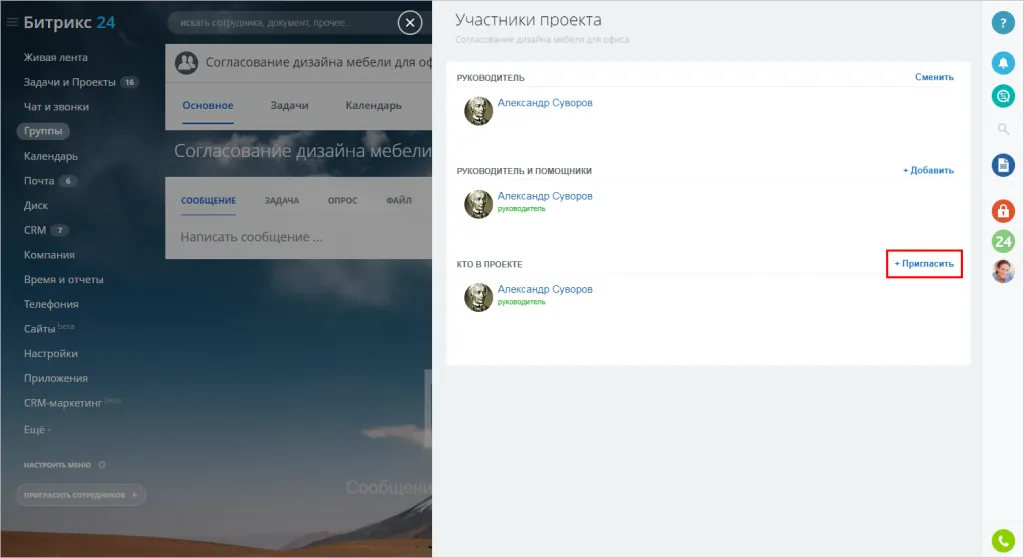Viewport: 1024px width, 558px height.
Task: Click the green chat messenger icon
Action: (1003, 95)
